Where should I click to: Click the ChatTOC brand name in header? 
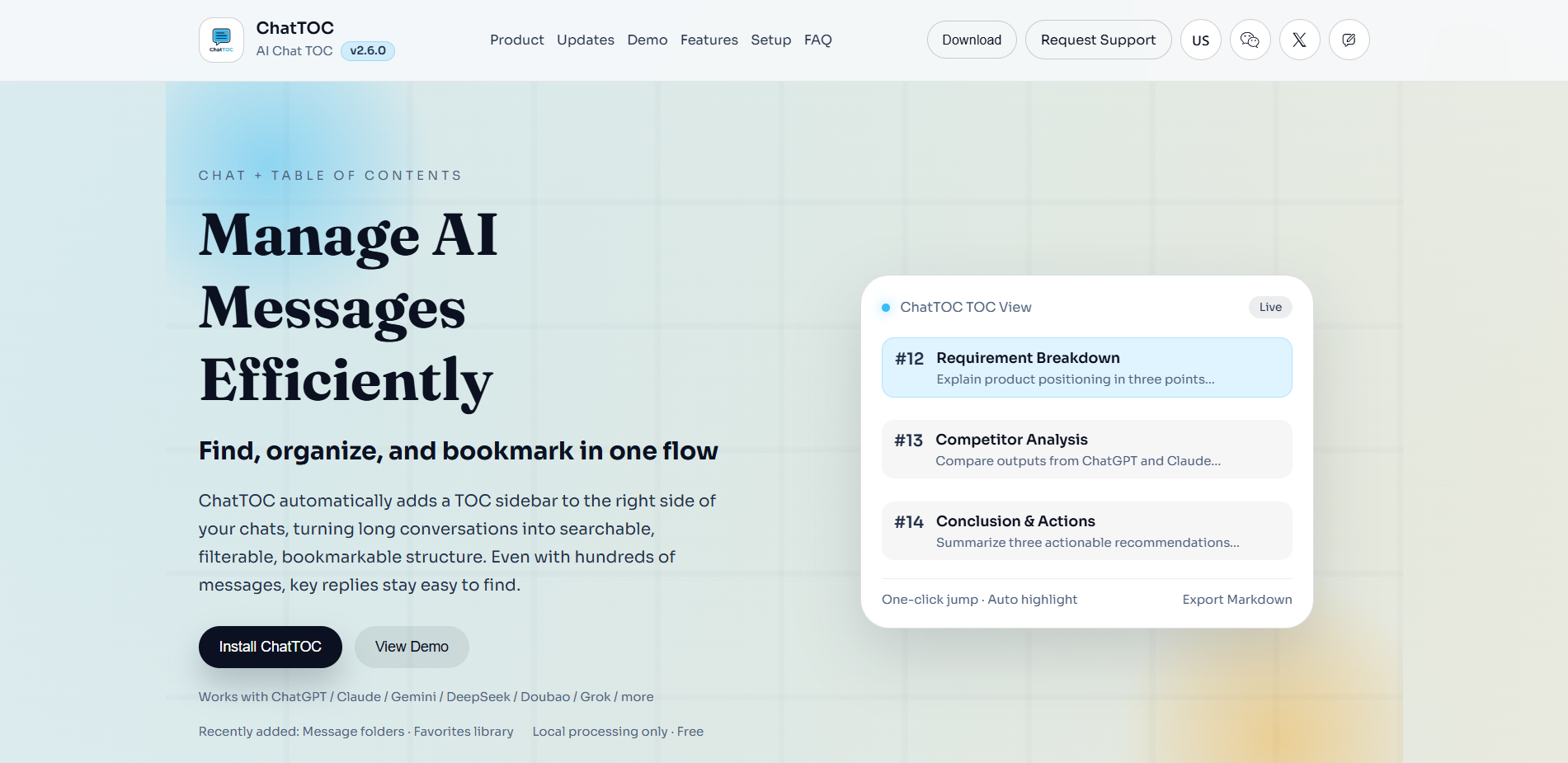pyautogui.click(x=295, y=28)
